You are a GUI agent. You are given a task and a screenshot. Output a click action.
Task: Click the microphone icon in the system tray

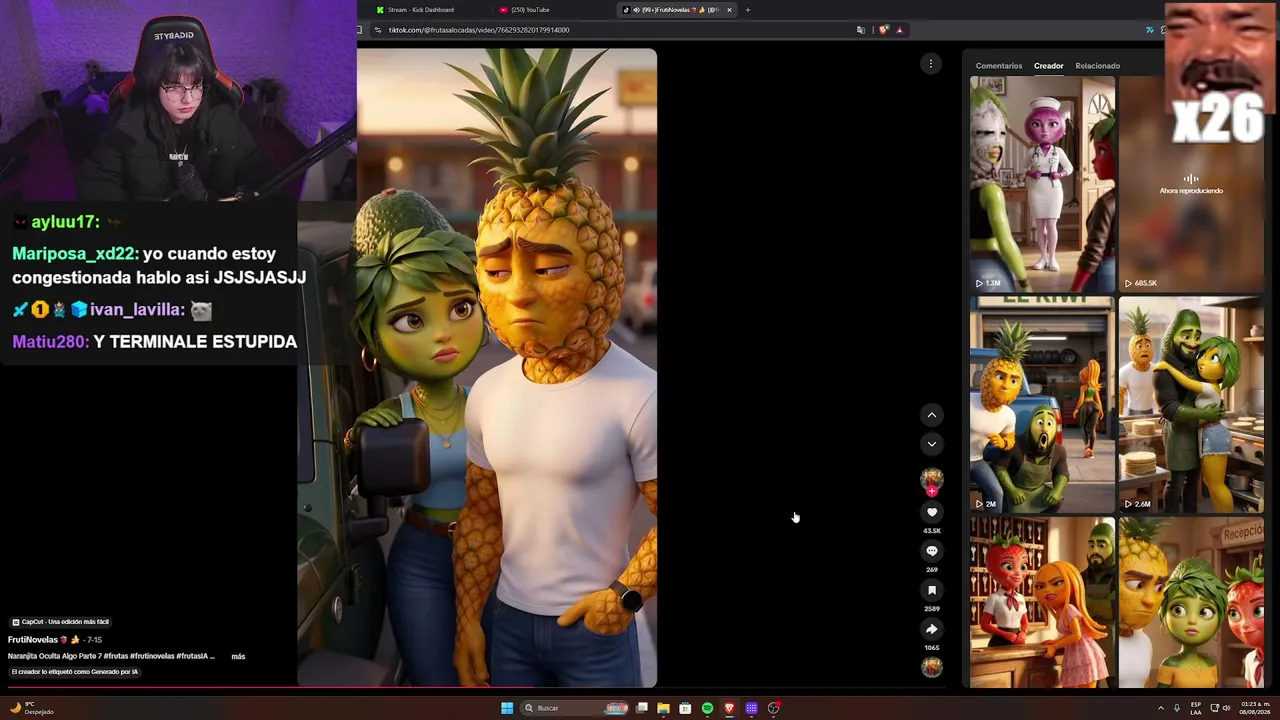pos(1177,708)
